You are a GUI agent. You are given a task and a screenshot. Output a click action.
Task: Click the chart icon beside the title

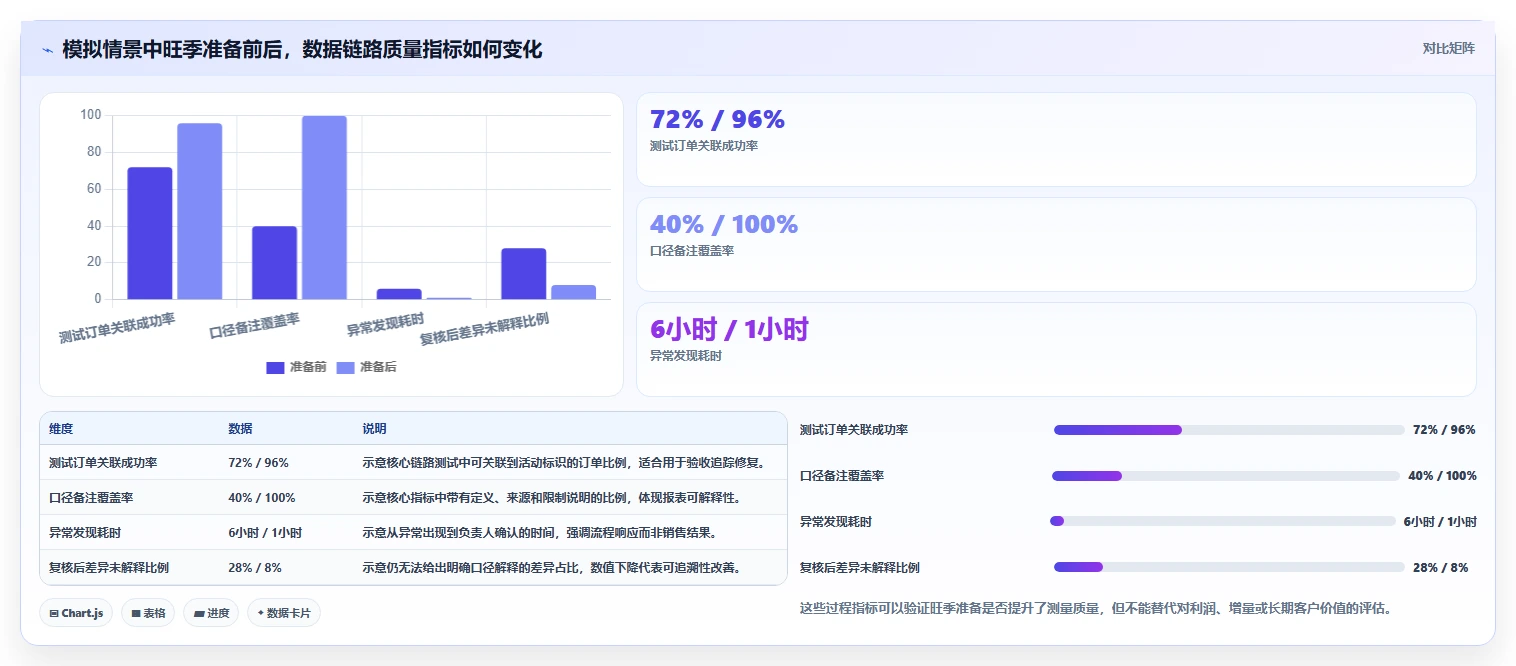pos(47,50)
